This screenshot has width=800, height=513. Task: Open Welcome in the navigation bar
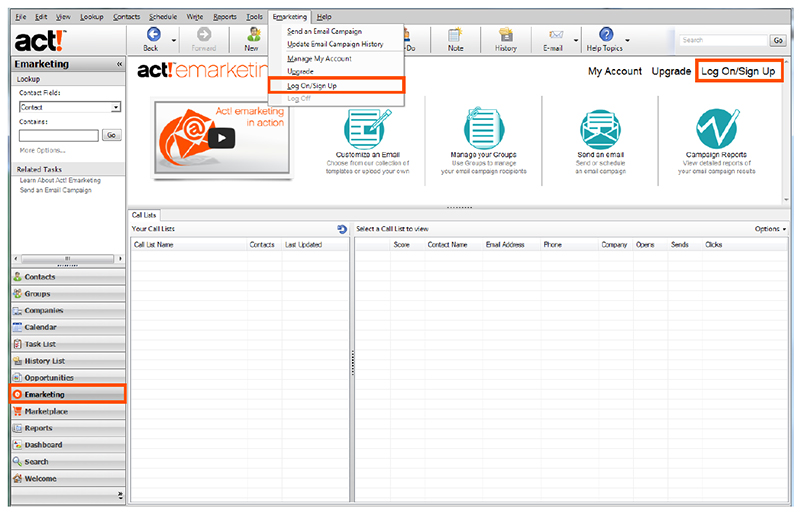(68, 479)
